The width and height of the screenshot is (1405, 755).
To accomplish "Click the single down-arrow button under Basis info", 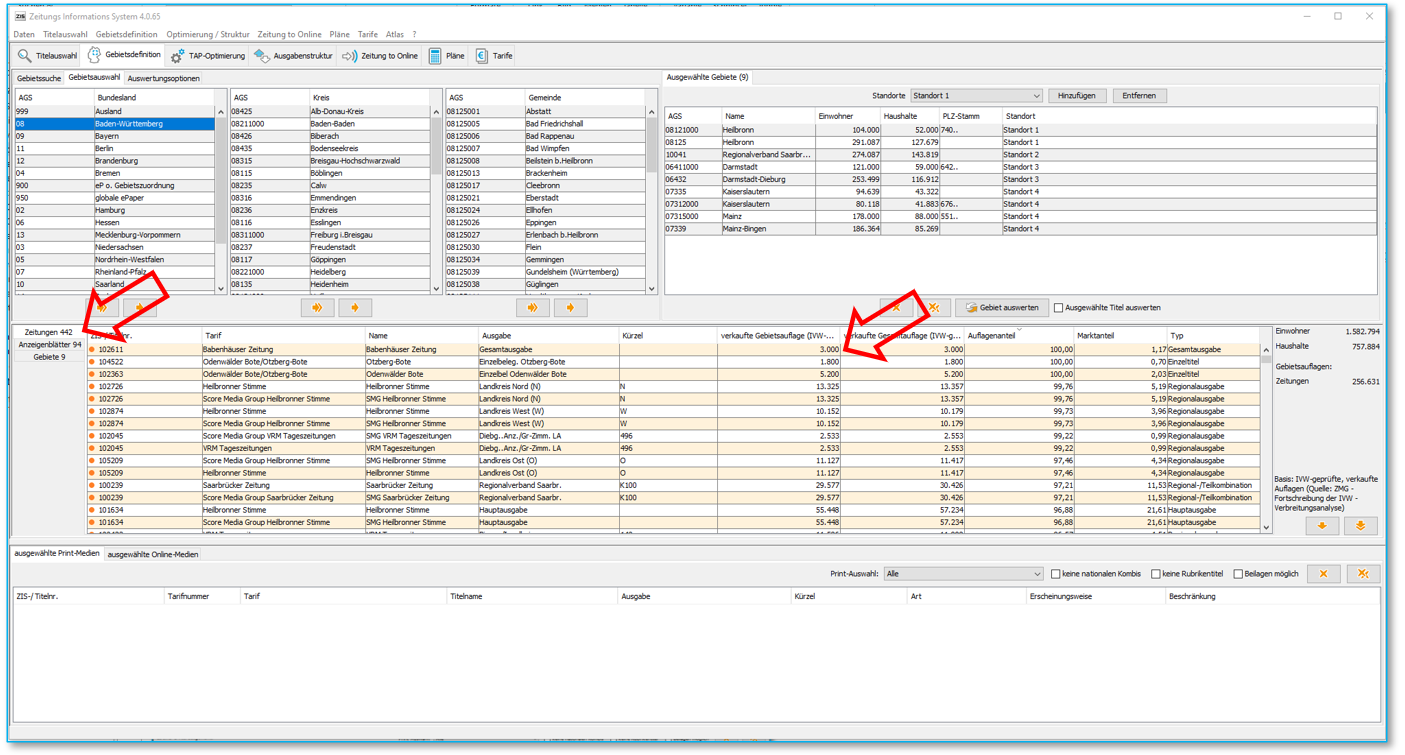I will click(x=1321, y=526).
